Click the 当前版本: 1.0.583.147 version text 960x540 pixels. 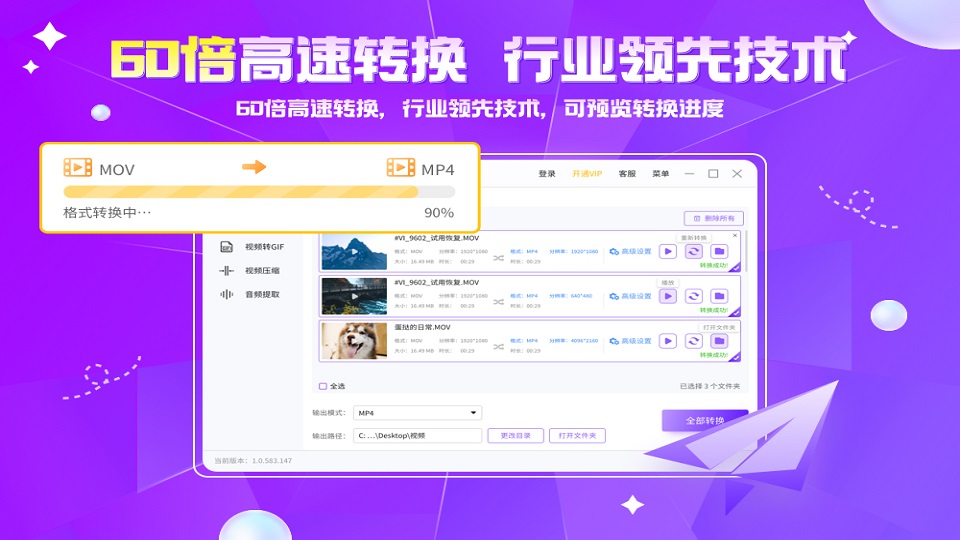pos(253,460)
